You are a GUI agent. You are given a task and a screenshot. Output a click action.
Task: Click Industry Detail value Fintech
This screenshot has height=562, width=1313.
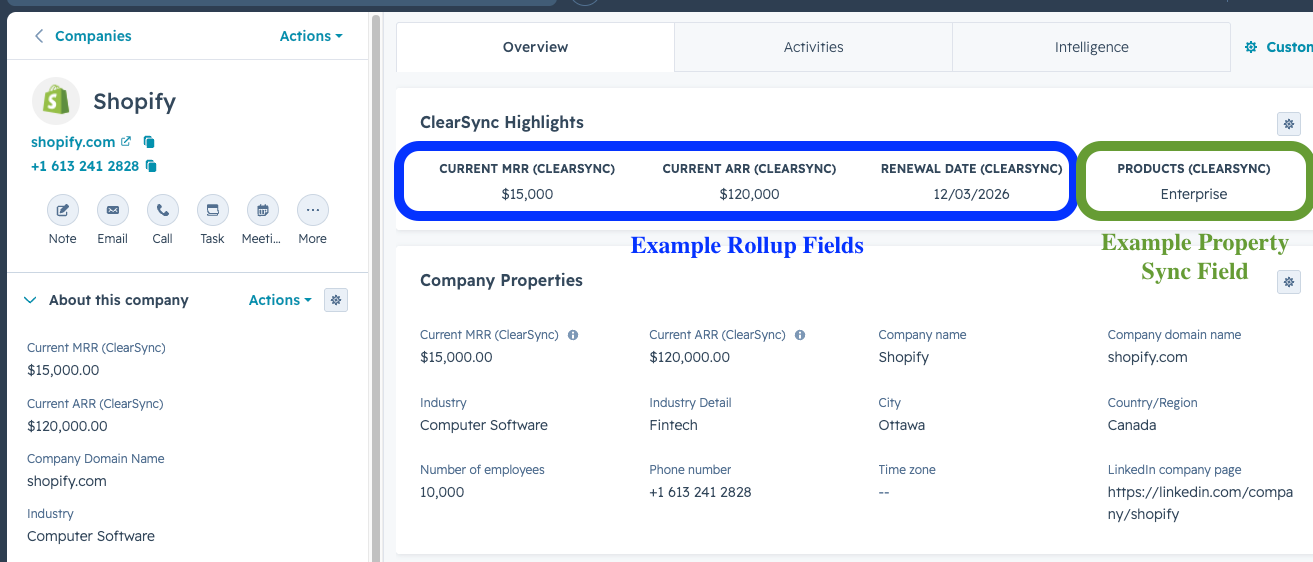click(674, 425)
